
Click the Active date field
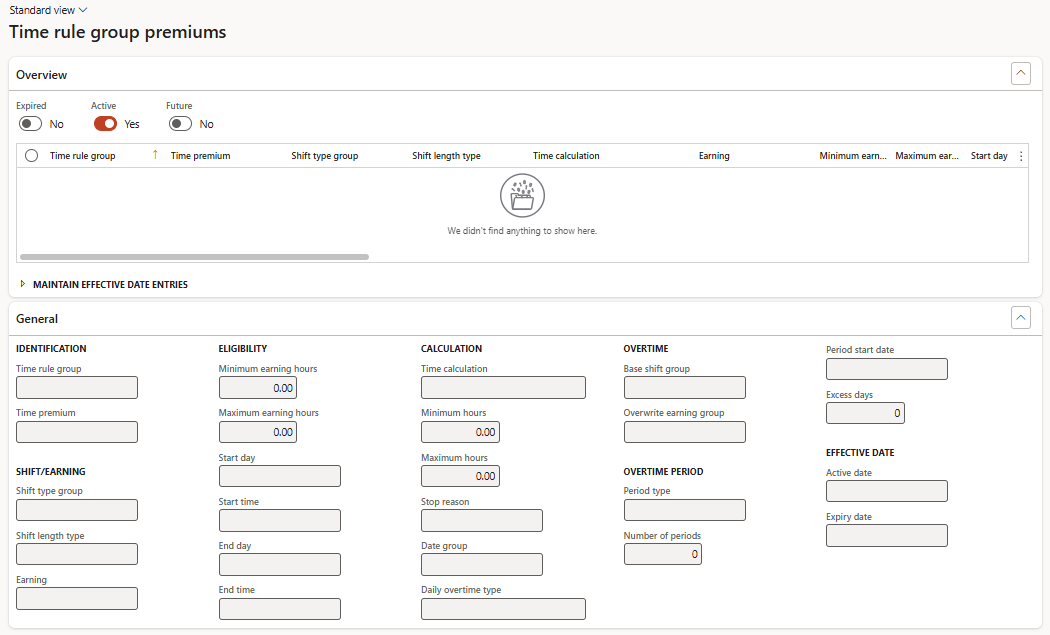(887, 491)
